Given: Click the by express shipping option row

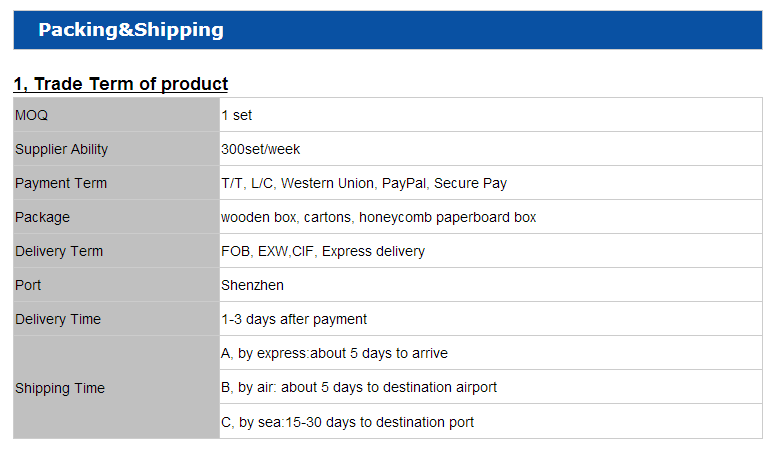Looking at the screenshot, I should coord(334,353).
